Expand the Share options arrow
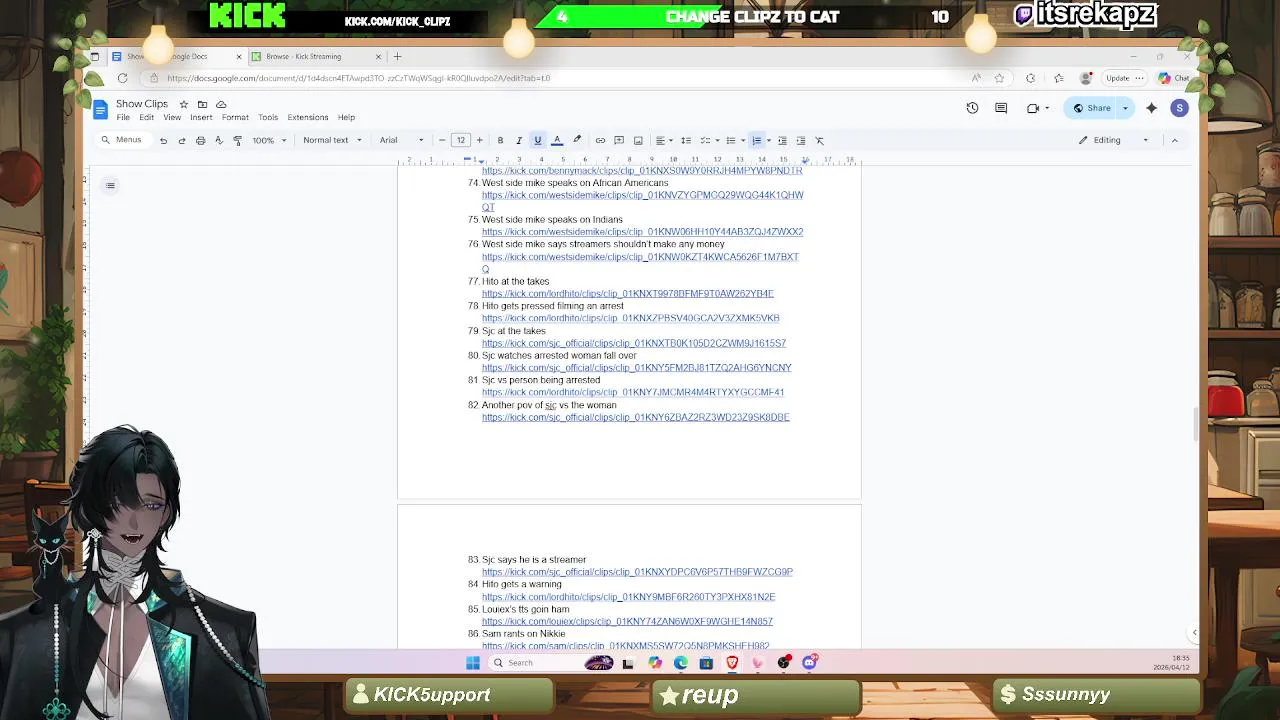 [x=1125, y=108]
